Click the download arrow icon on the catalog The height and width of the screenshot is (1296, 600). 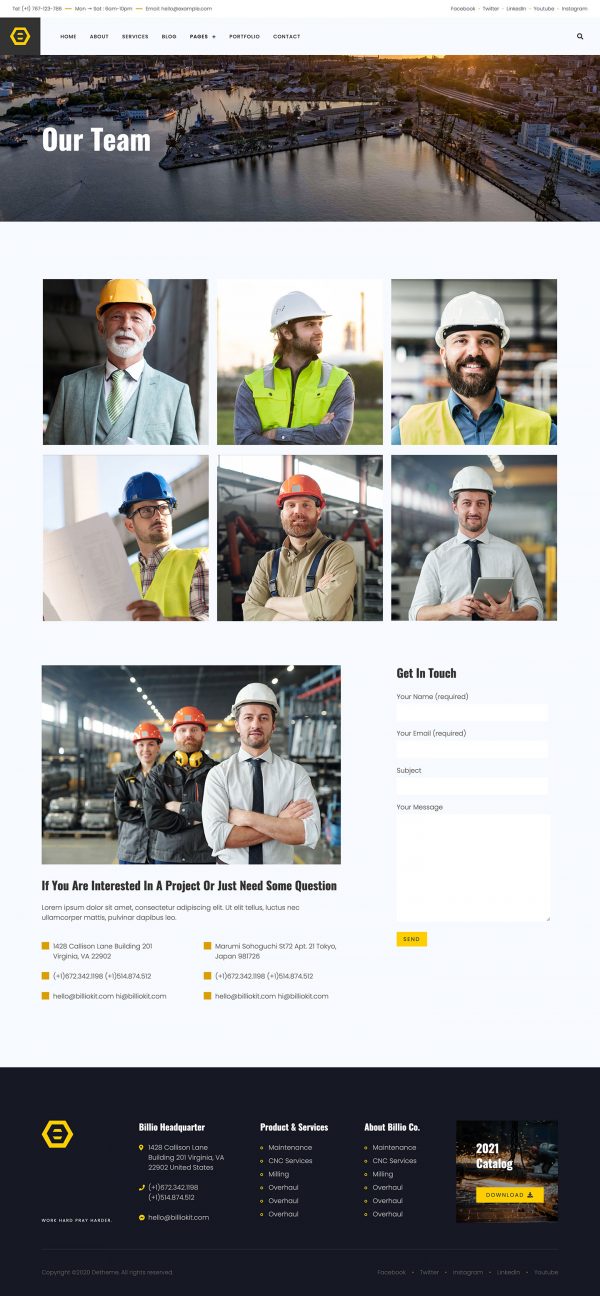[x=530, y=1194]
